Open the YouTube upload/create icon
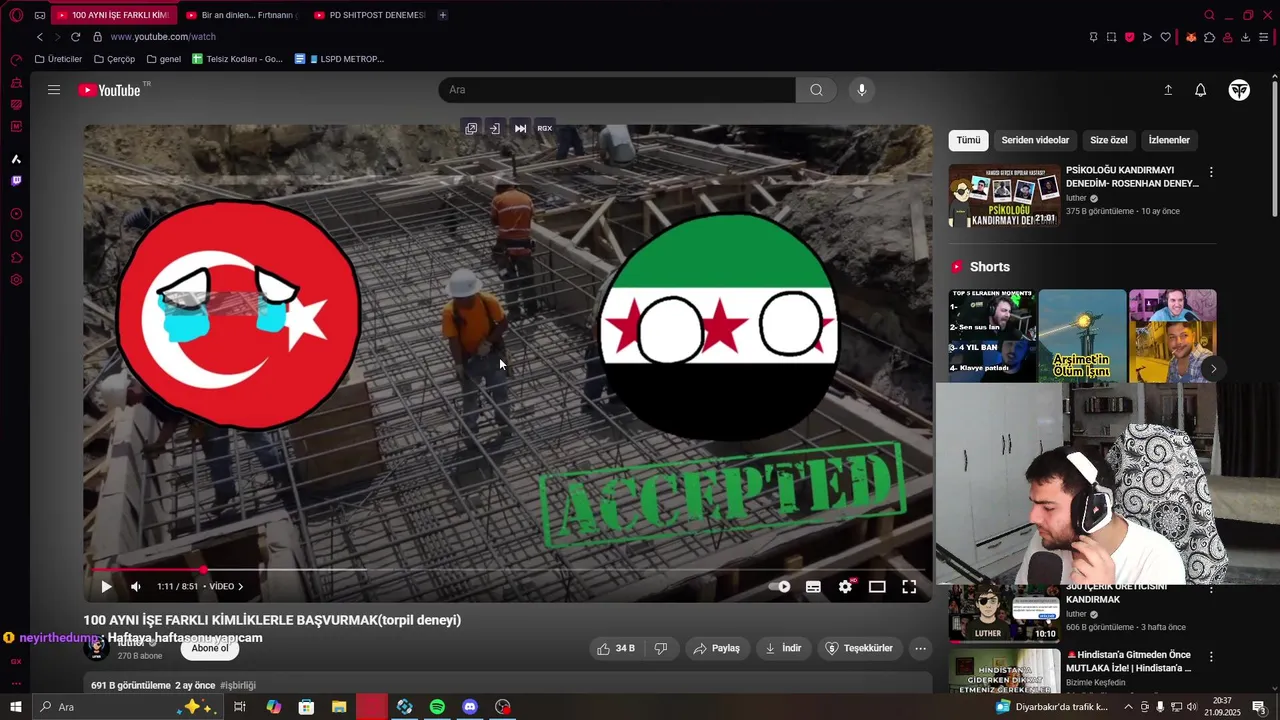 [1168, 90]
